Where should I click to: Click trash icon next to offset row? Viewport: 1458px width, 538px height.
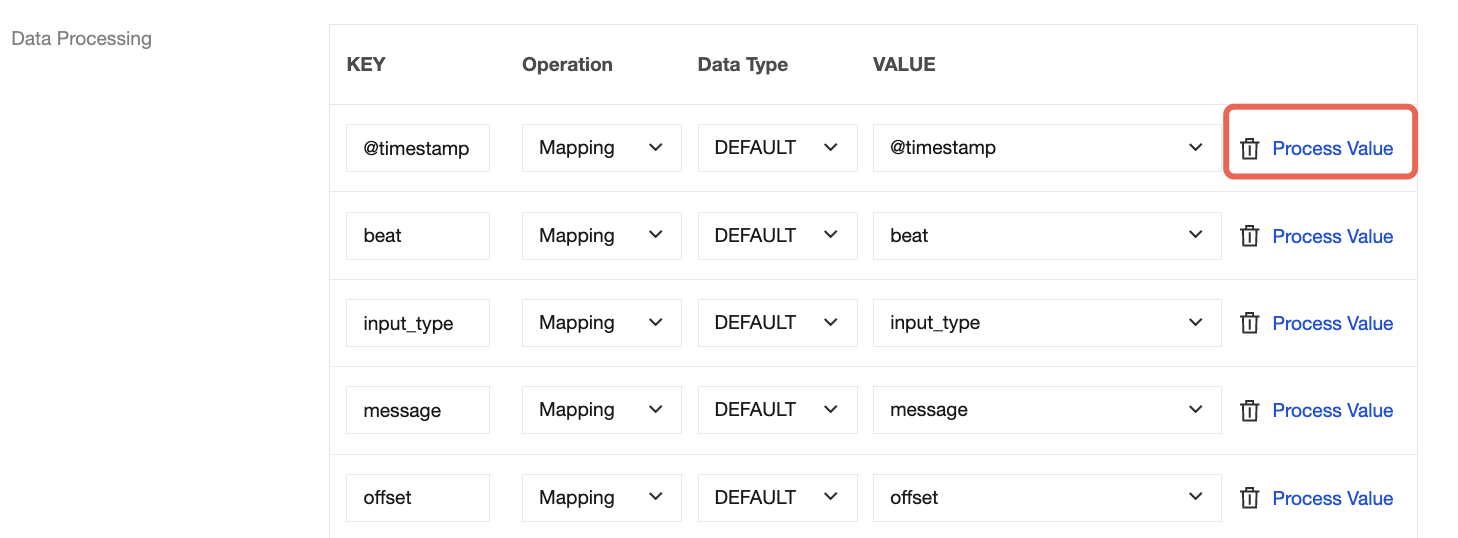point(1249,498)
